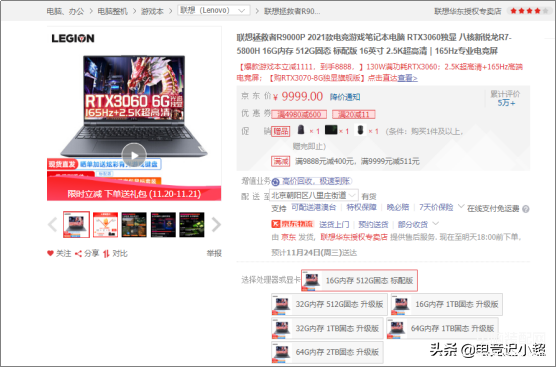Screen dimensions: 556x367
Task: Open the 北京朝阳区八里庄街道 delivery address dropdown
Action: 313,195
